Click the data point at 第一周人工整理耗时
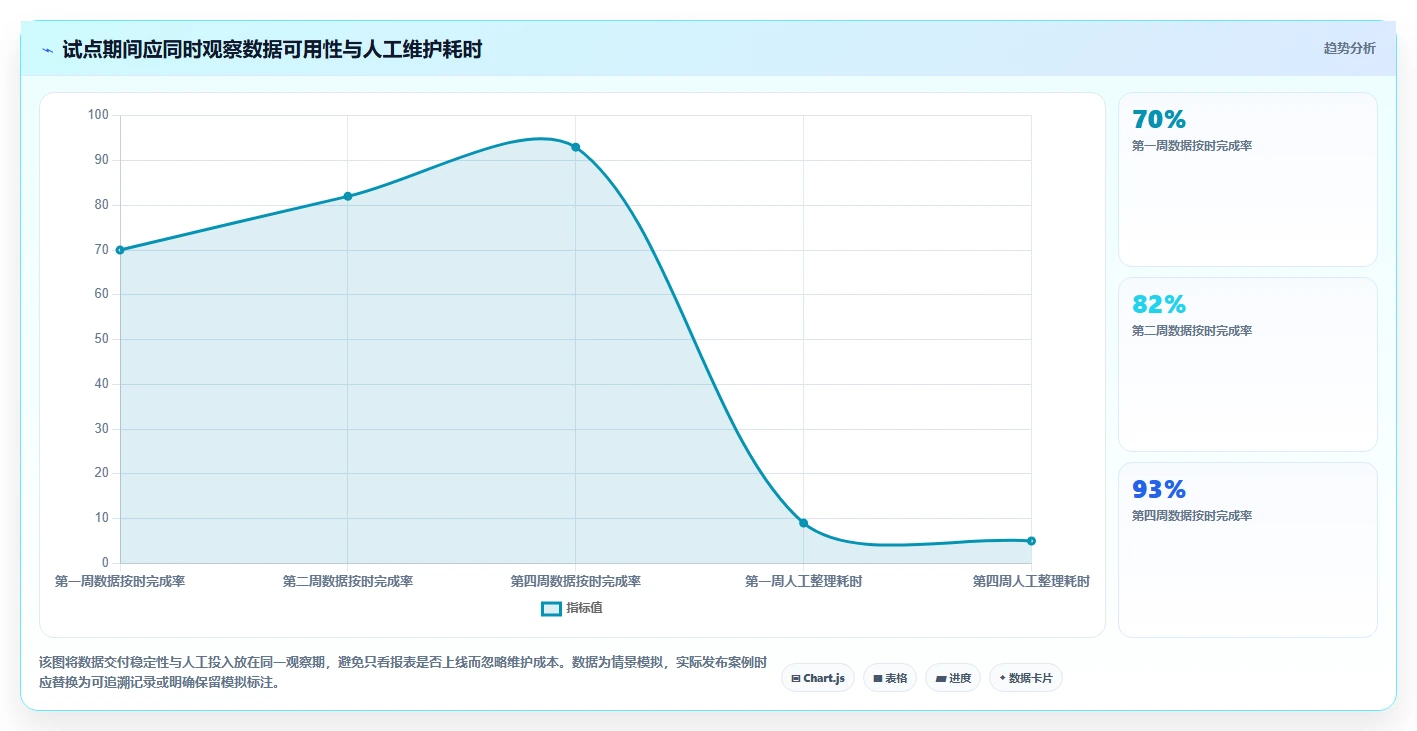 pos(803,523)
